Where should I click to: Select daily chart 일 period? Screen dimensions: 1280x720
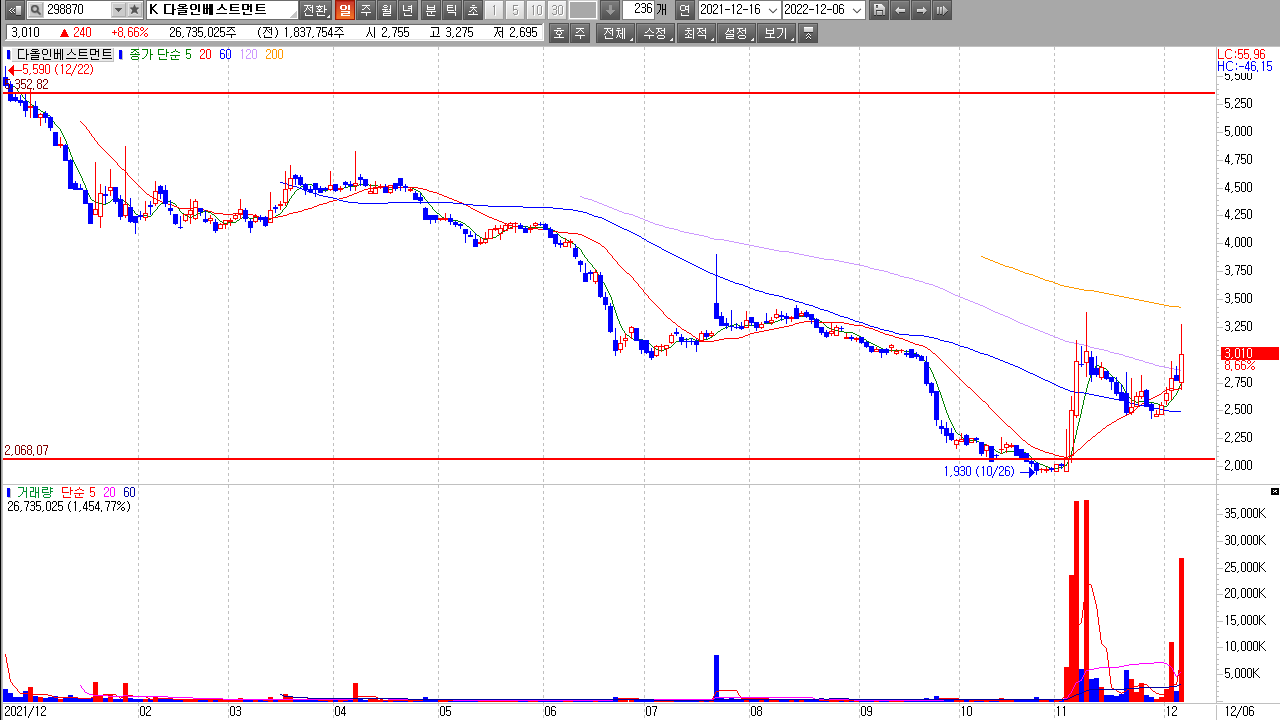(344, 10)
